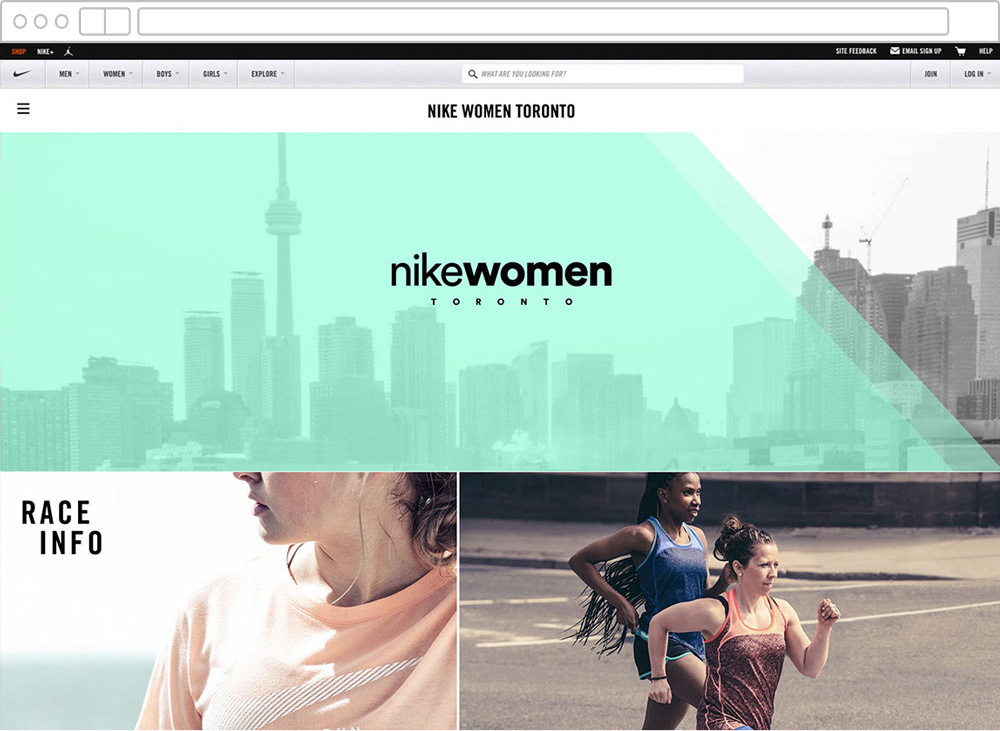1000x731 pixels.
Task: Click the shopping cart icon
Action: click(960, 51)
